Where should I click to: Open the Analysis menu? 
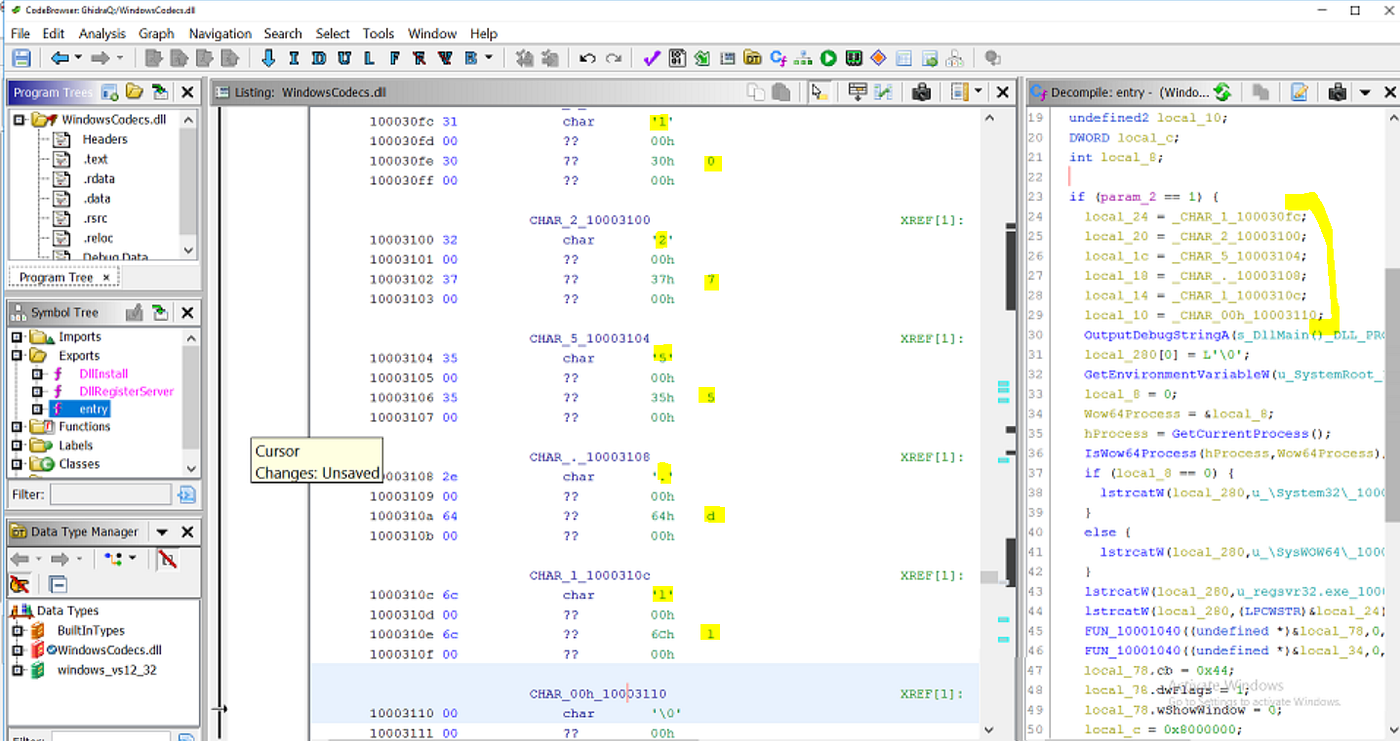point(102,33)
